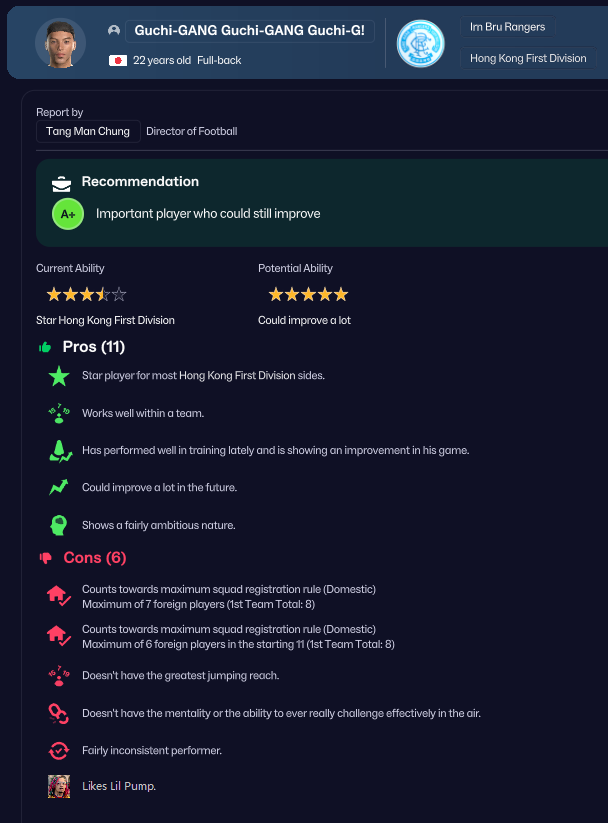608x823 pixels.
Task: Click the green star icon for star player
Action: click(59, 376)
